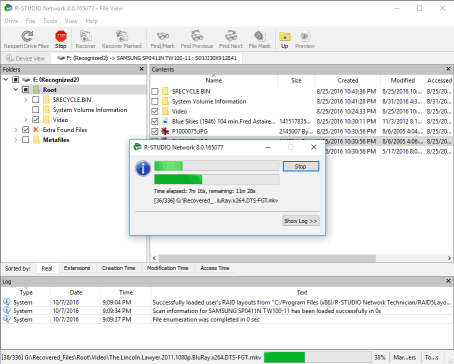The height and width of the screenshot is (364, 454).
Task: Expand the Extra Found Files node
Action: tap(16, 130)
